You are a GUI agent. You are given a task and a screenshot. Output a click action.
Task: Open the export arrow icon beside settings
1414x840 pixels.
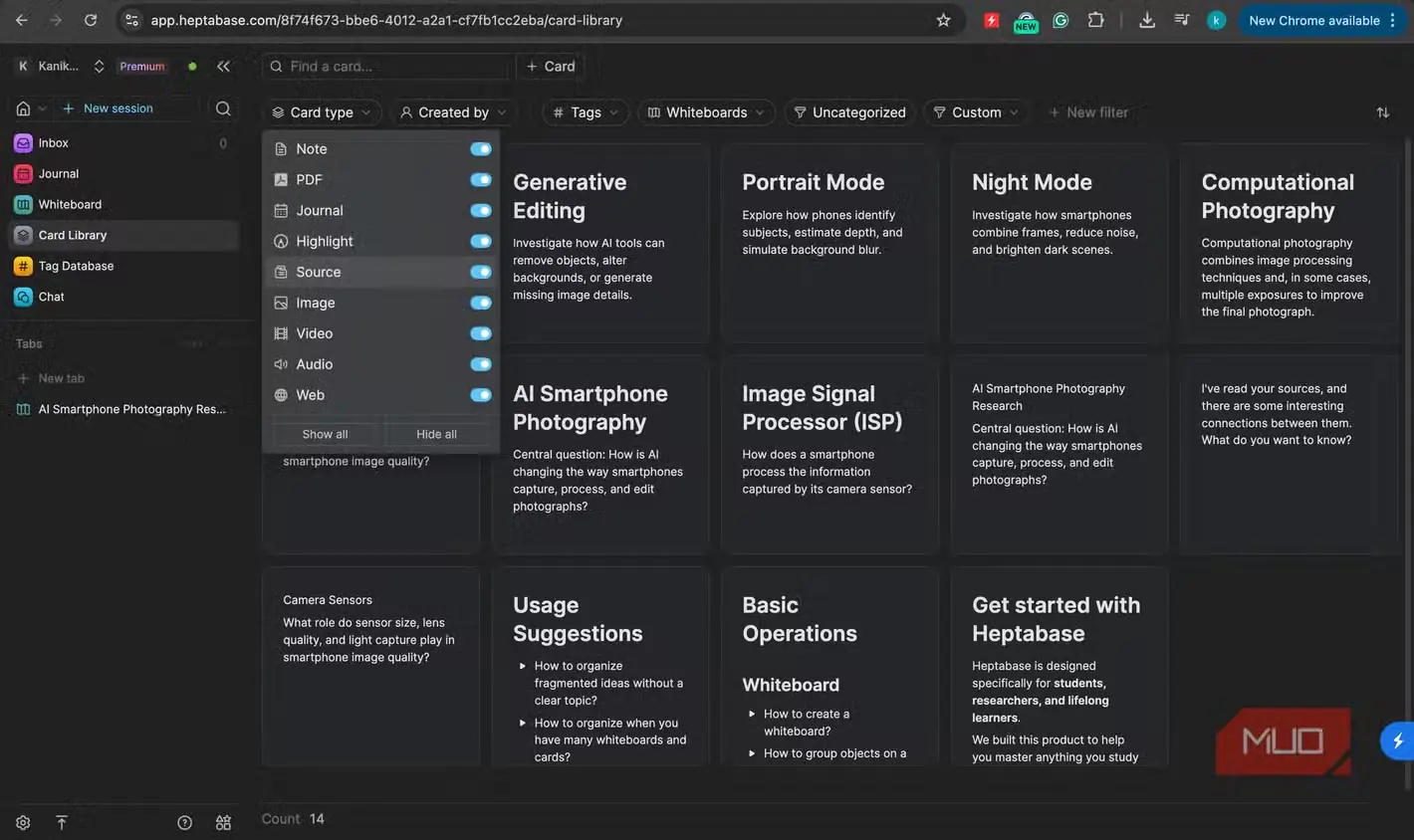coord(61,823)
